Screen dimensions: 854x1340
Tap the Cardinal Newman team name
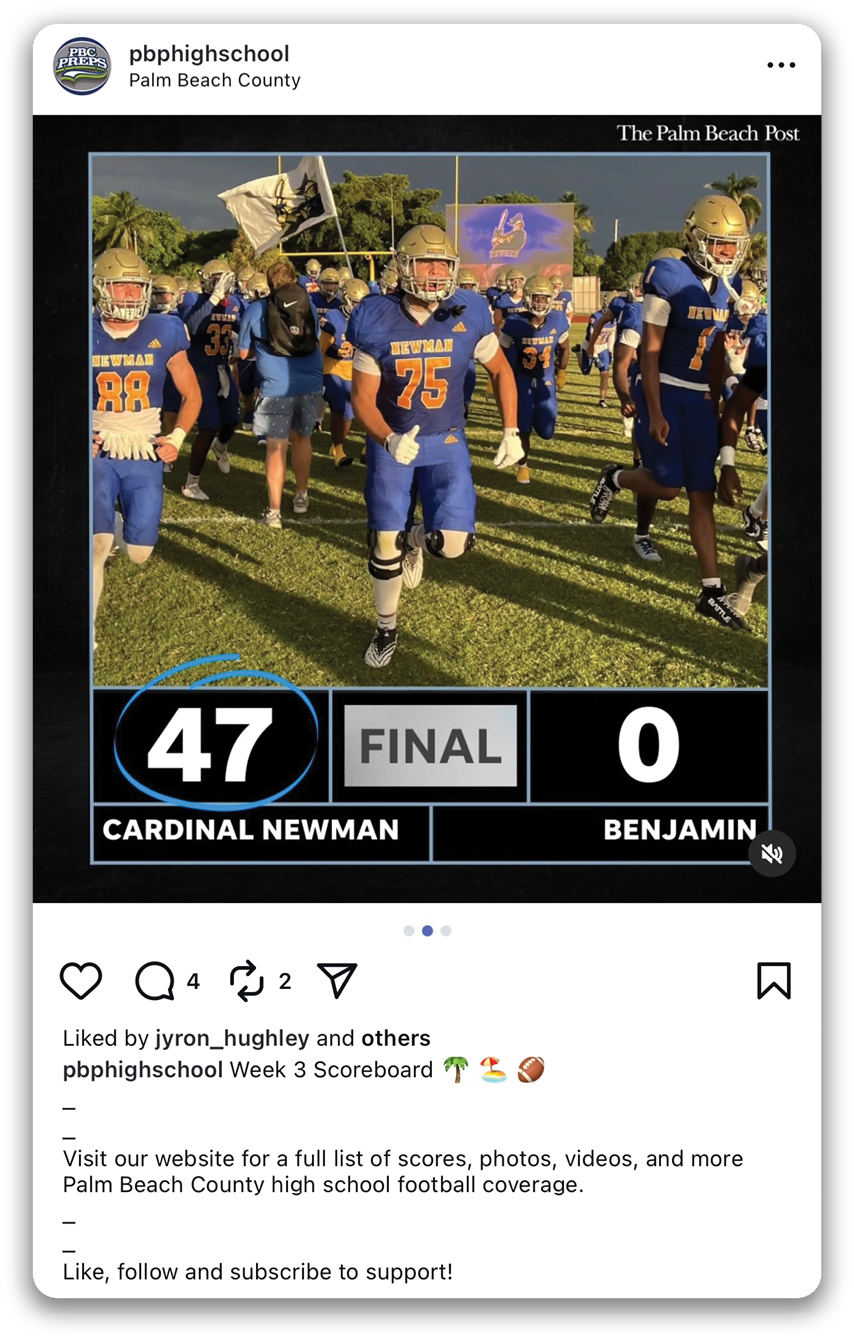tap(251, 829)
